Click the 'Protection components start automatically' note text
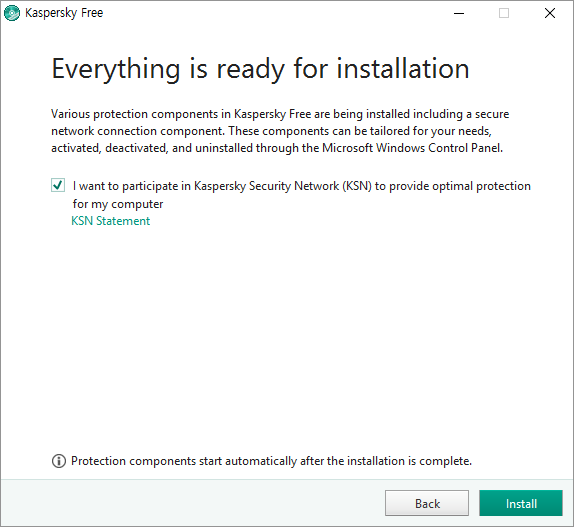The height and width of the screenshot is (527, 574). click(271, 461)
